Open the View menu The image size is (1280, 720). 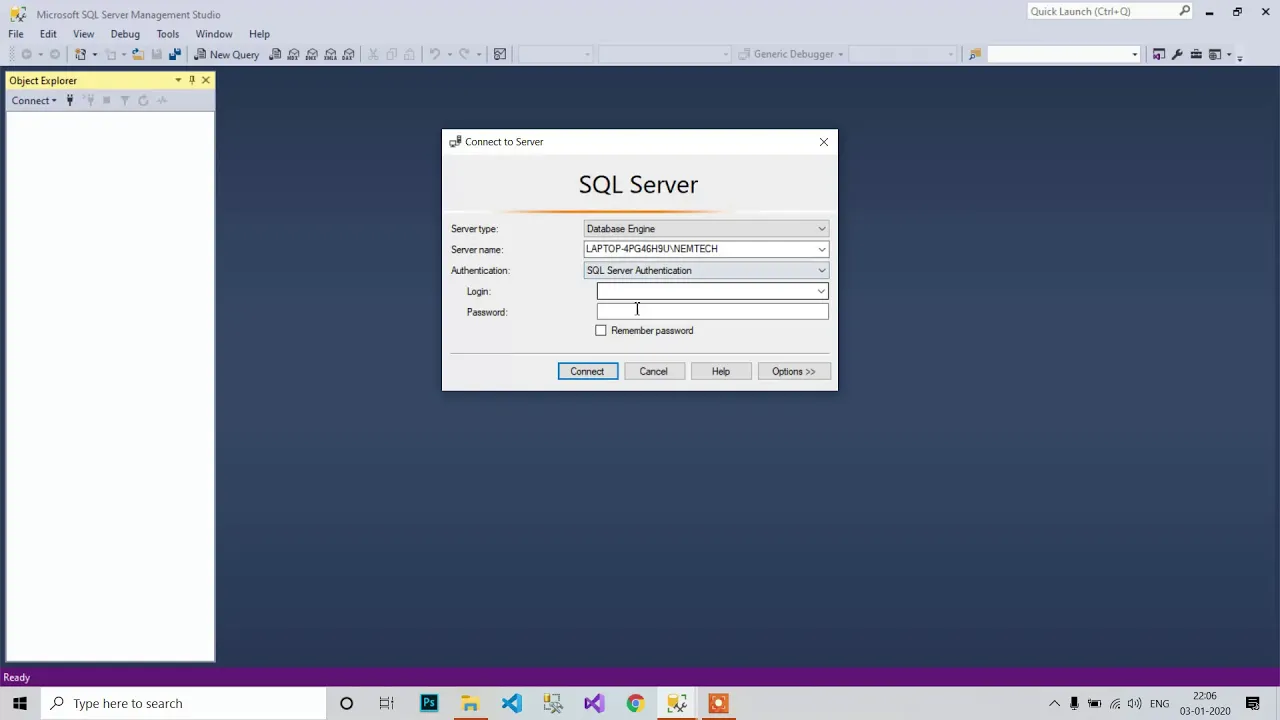[x=84, y=34]
